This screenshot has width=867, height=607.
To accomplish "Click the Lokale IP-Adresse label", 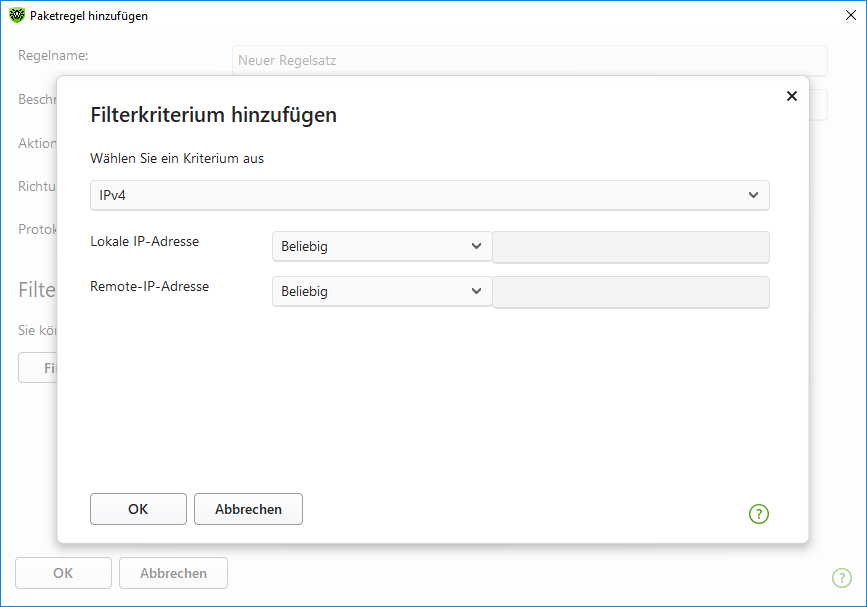I will coord(144,241).
